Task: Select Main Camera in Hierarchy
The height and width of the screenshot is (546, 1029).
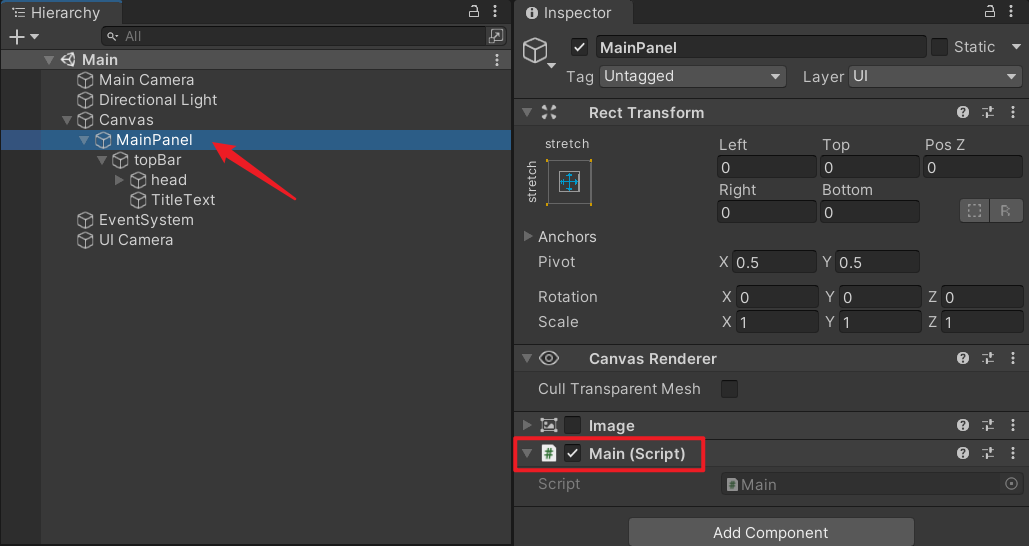Action: click(x=146, y=80)
